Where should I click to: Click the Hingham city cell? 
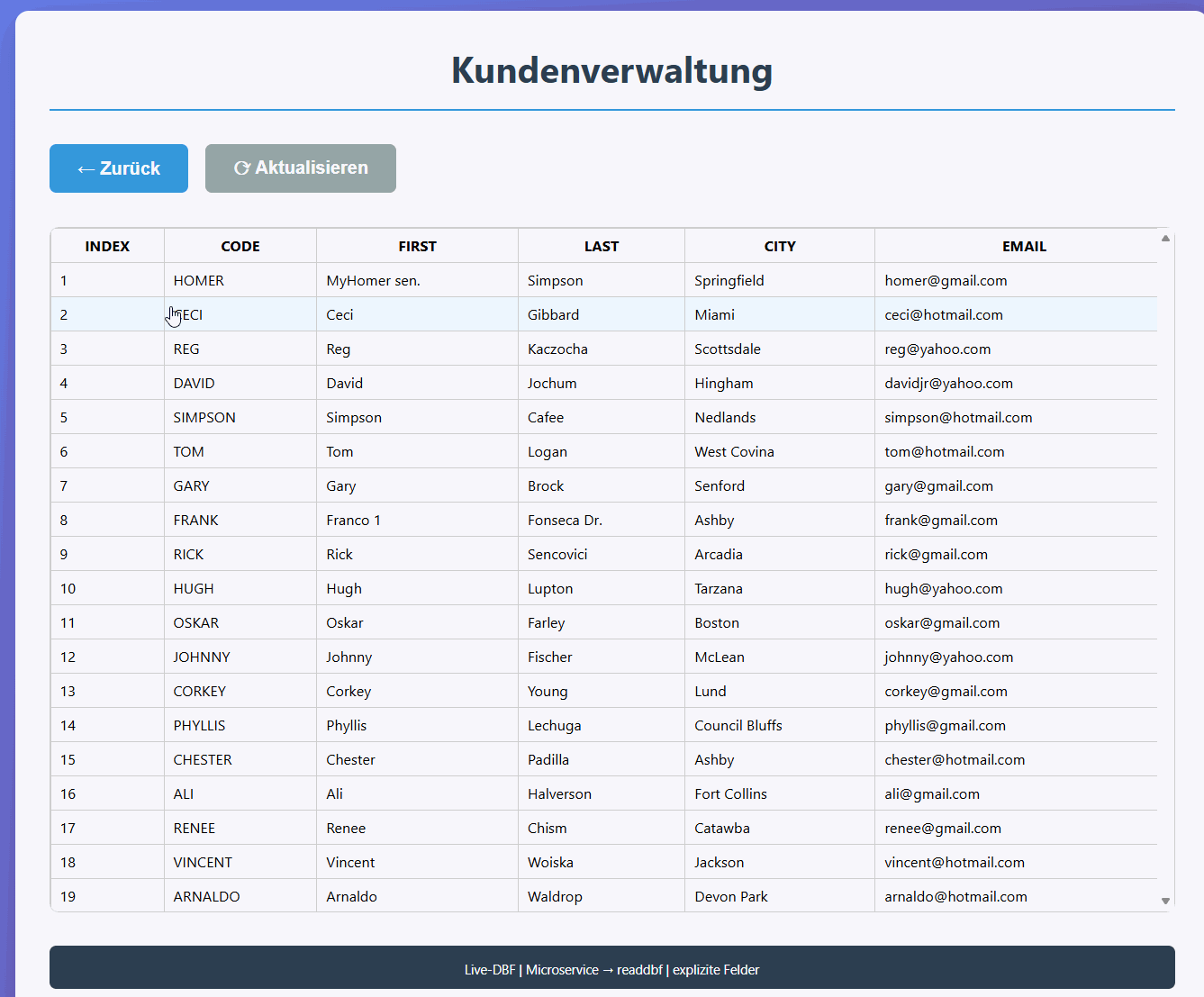click(780, 383)
